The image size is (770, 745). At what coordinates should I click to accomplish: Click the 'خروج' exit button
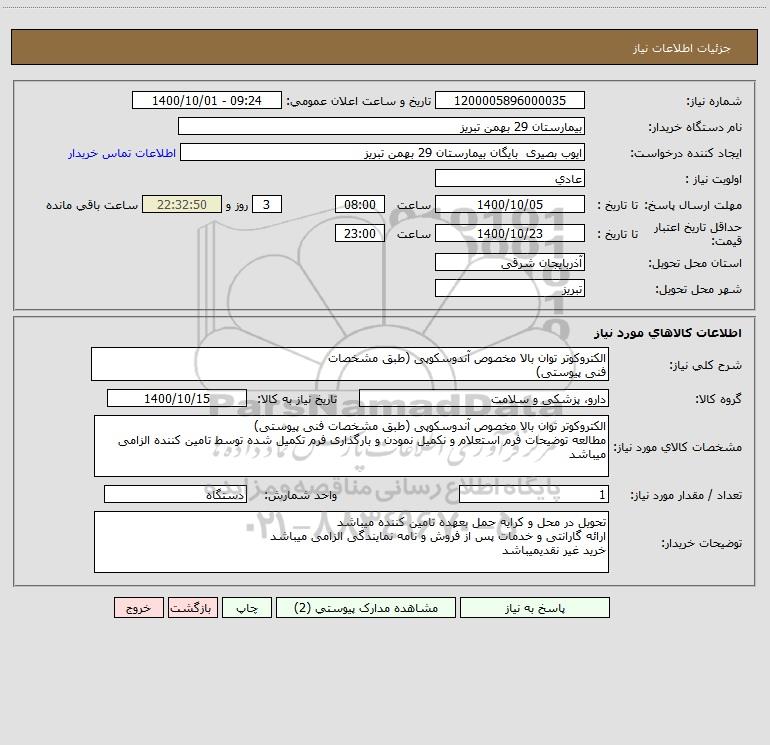[x=138, y=608]
